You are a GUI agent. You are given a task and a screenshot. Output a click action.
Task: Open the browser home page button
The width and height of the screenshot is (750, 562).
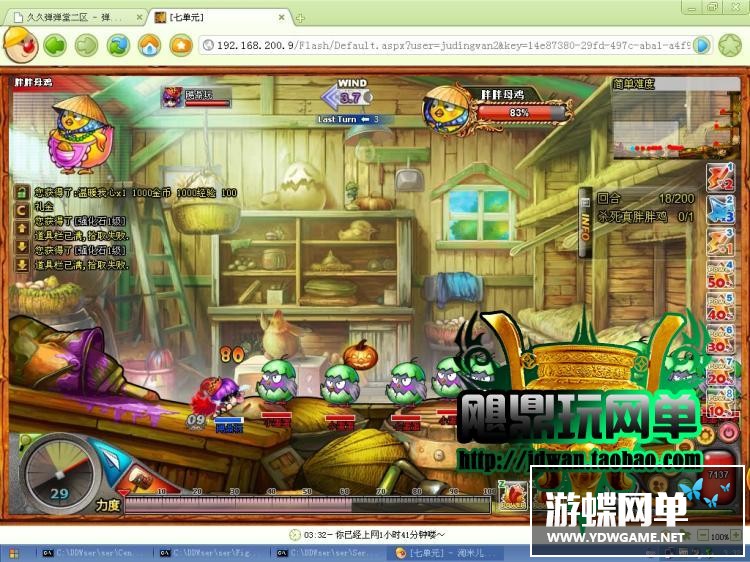pyautogui.click(x=150, y=46)
